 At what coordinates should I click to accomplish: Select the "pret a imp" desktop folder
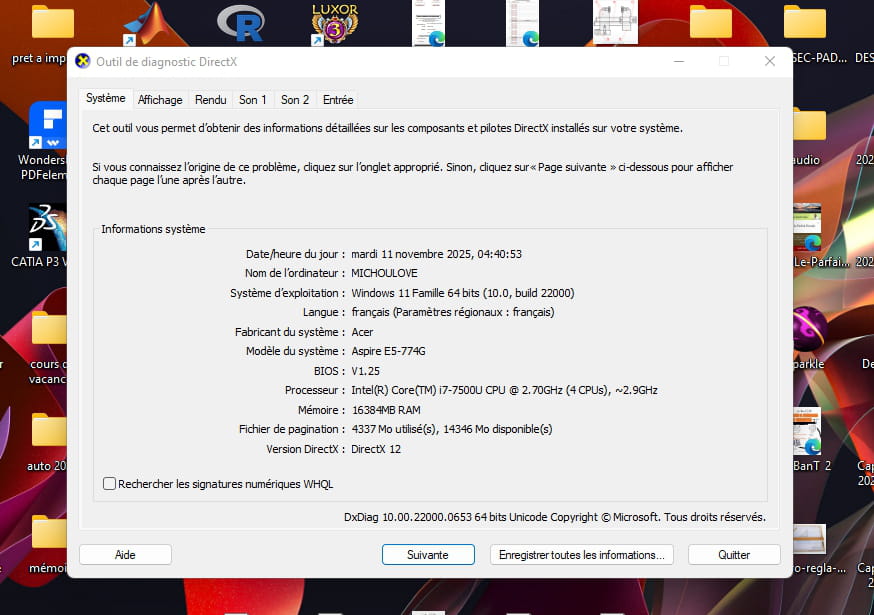(50, 24)
